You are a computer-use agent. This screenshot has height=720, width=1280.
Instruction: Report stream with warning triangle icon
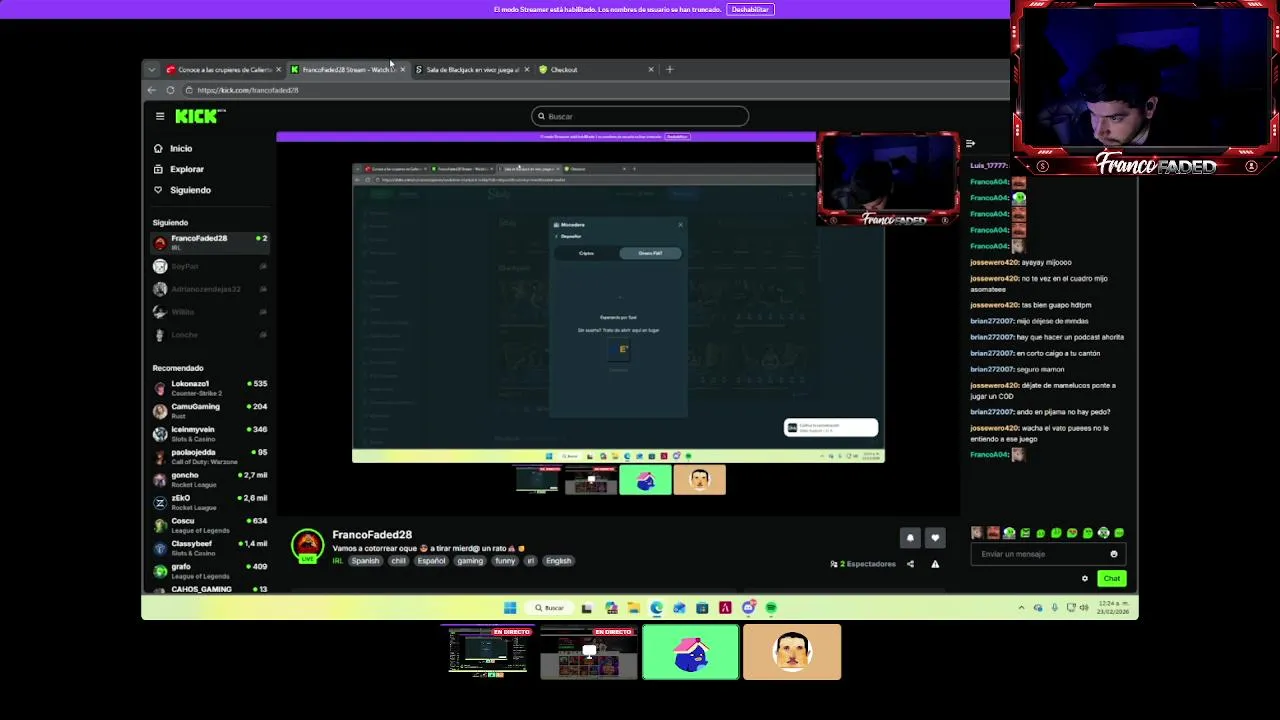coord(935,564)
